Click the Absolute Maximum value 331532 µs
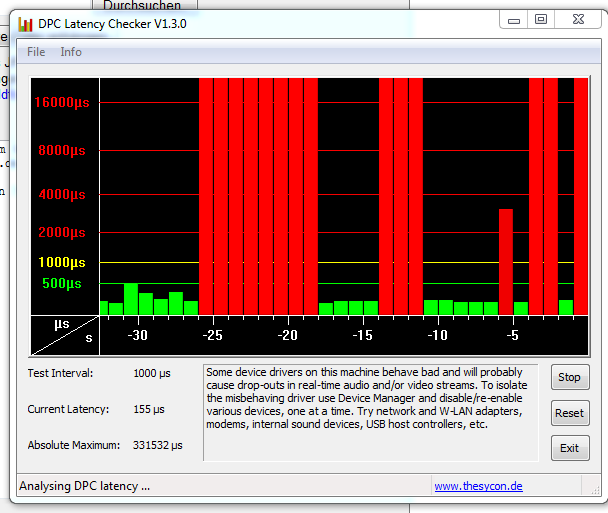 coord(158,445)
